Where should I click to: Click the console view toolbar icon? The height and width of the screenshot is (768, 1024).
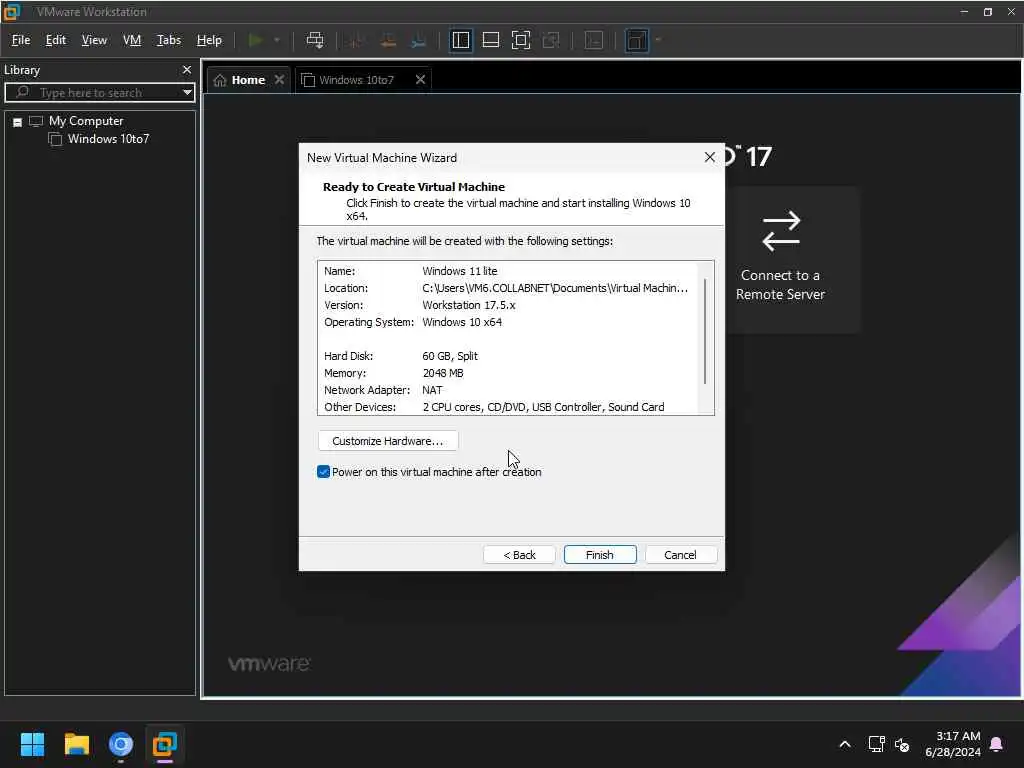pos(594,40)
